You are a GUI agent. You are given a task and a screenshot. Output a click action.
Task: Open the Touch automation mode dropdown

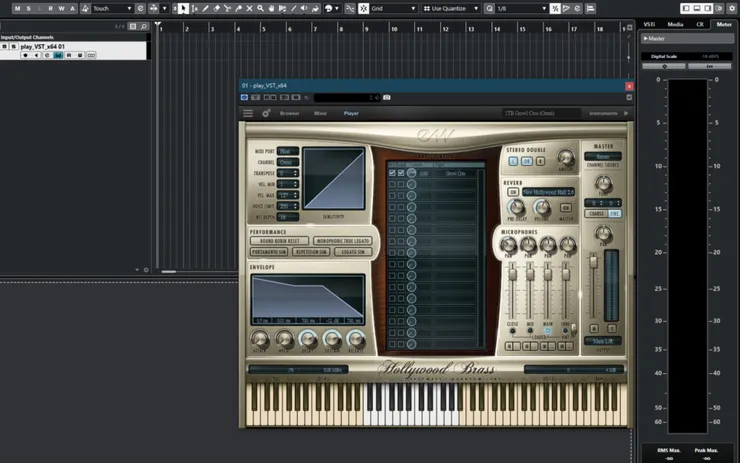(112, 8)
